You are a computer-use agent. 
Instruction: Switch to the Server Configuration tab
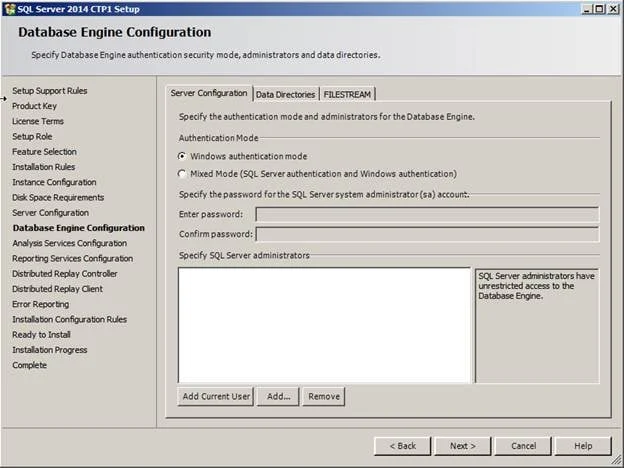(209, 93)
